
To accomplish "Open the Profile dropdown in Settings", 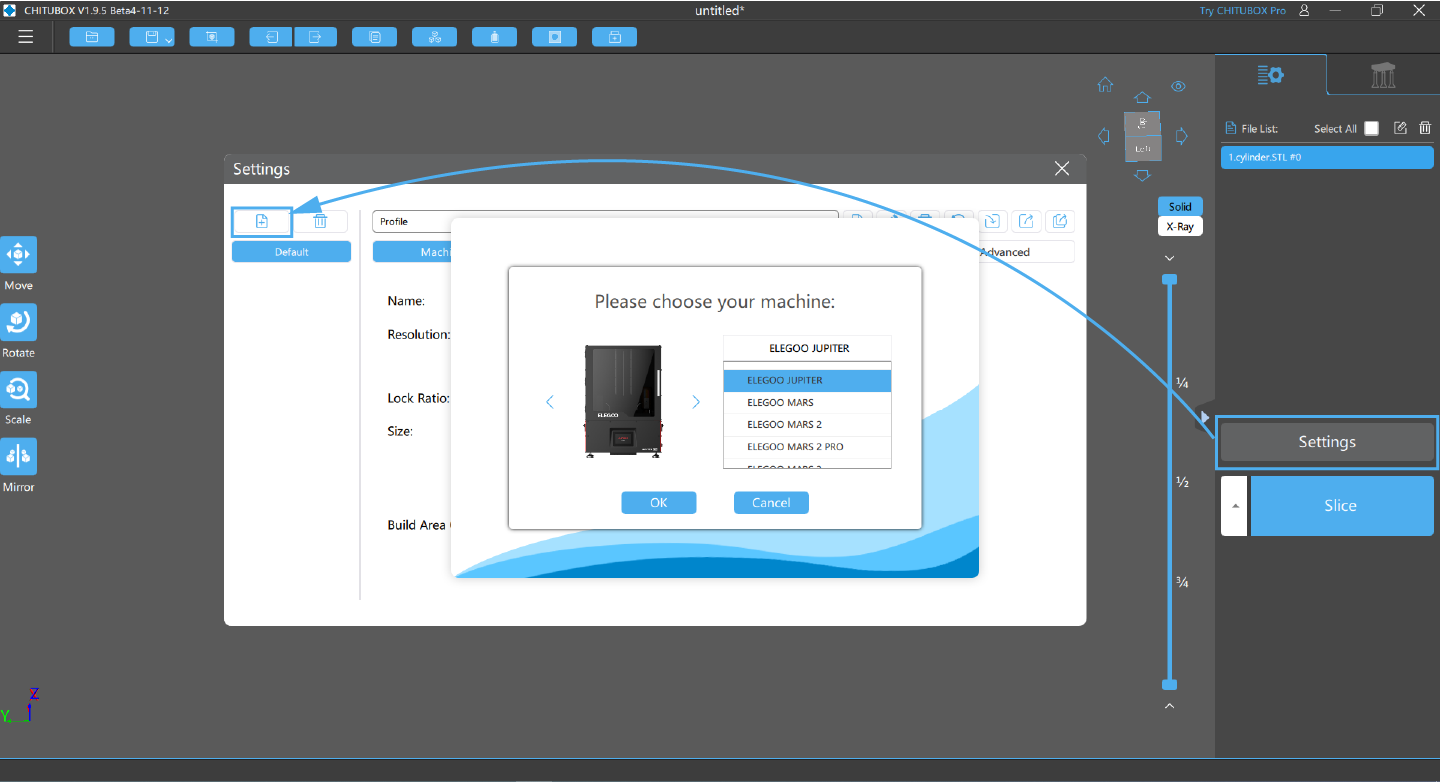I will [605, 221].
